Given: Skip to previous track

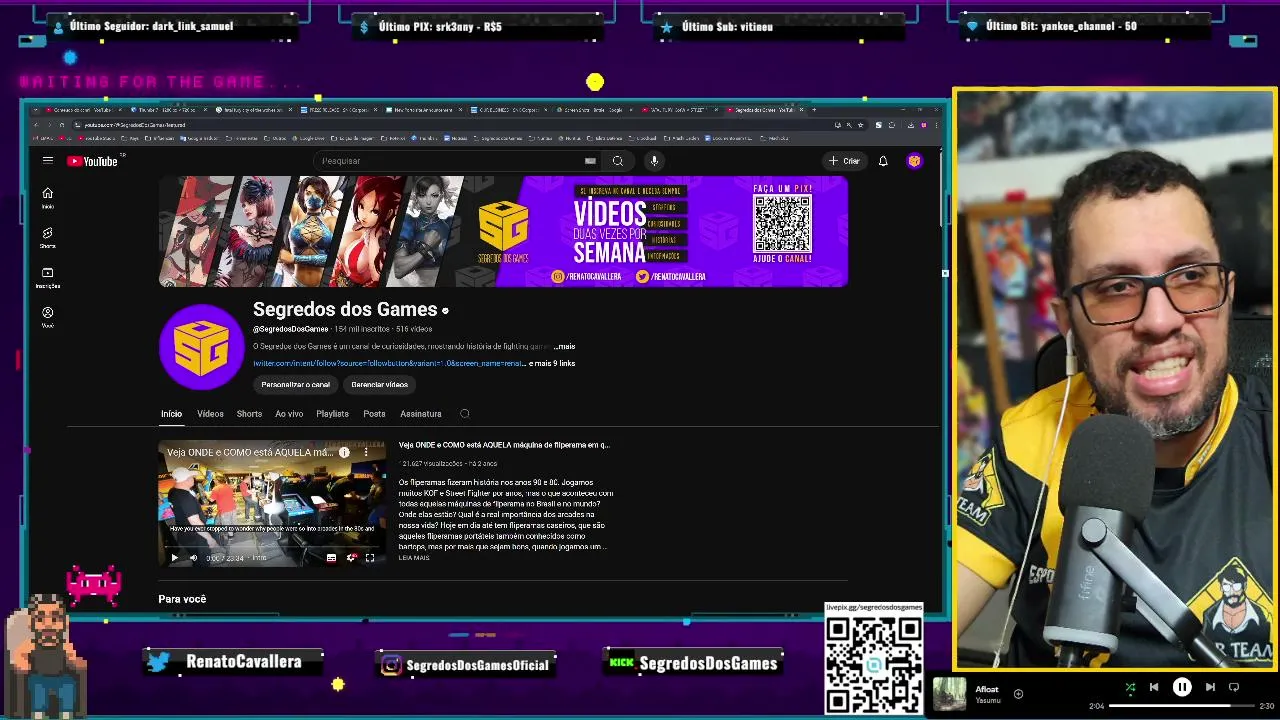Looking at the screenshot, I should click(x=1154, y=688).
